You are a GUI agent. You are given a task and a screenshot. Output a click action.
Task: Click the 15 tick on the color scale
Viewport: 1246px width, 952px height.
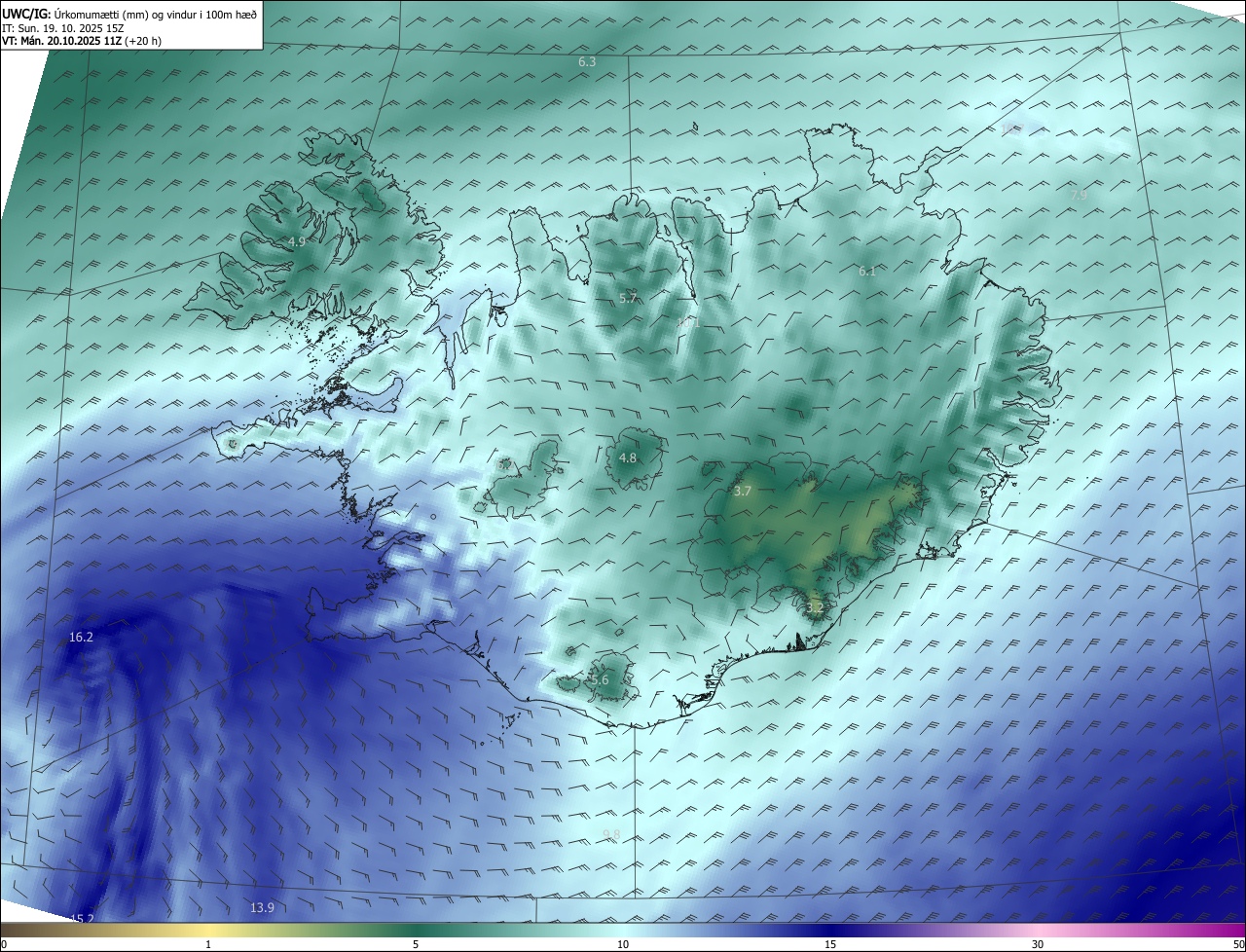tap(830, 944)
